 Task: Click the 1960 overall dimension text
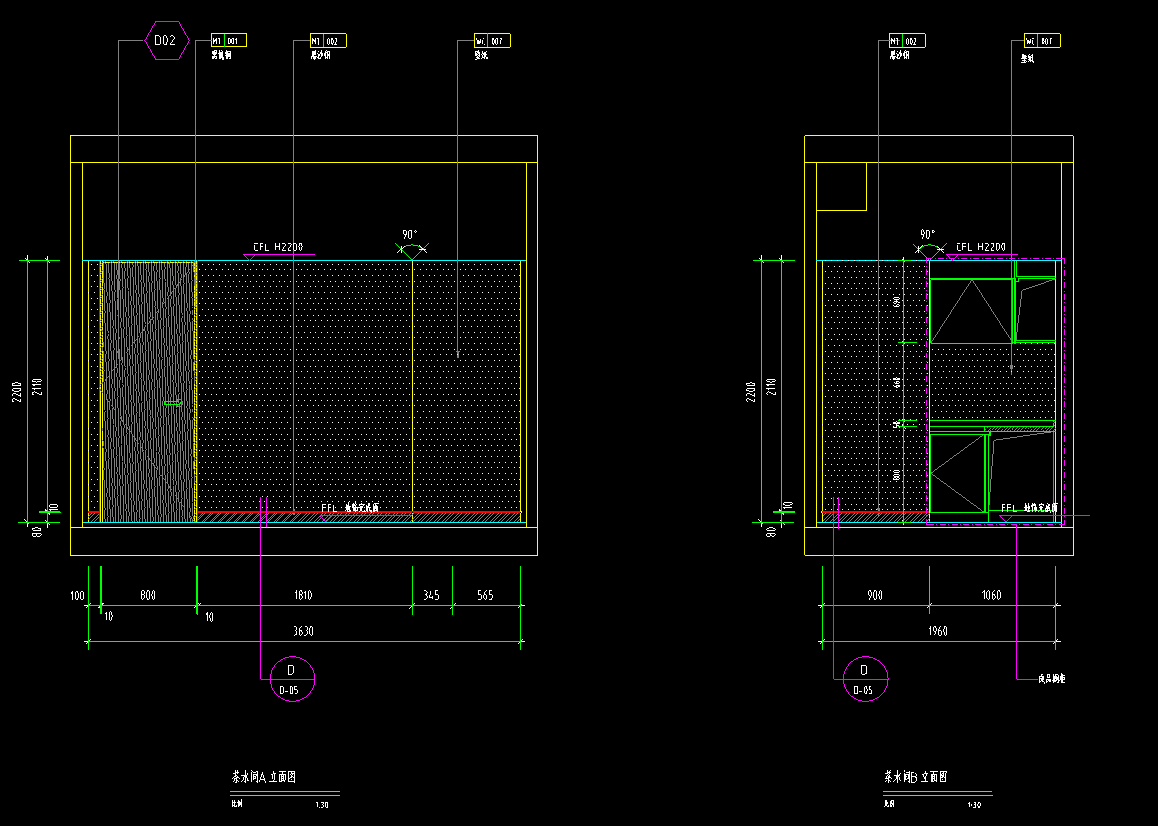[937, 631]
